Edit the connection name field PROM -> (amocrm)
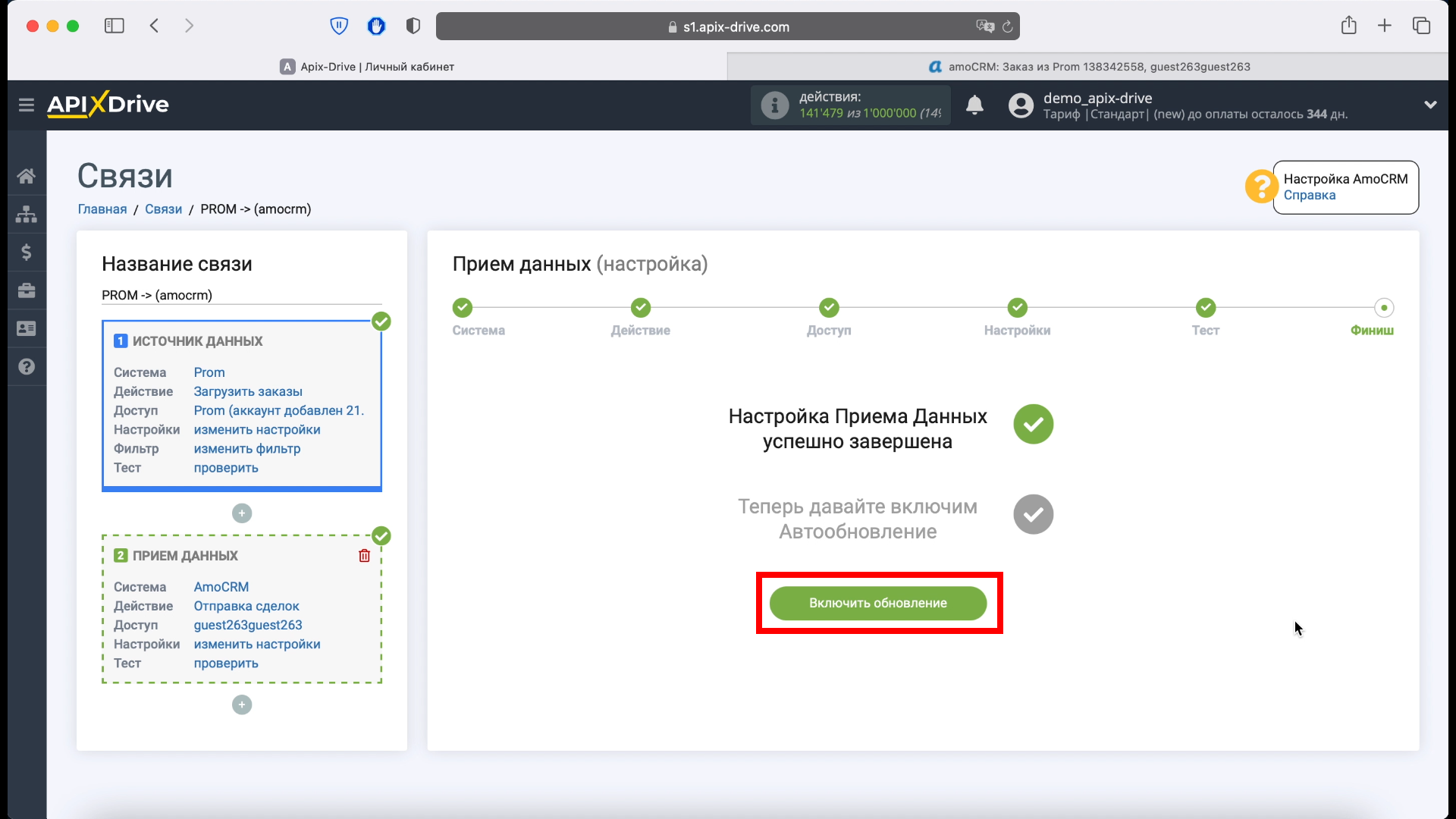Screen dimensions: 1456x819 (242, 295)
